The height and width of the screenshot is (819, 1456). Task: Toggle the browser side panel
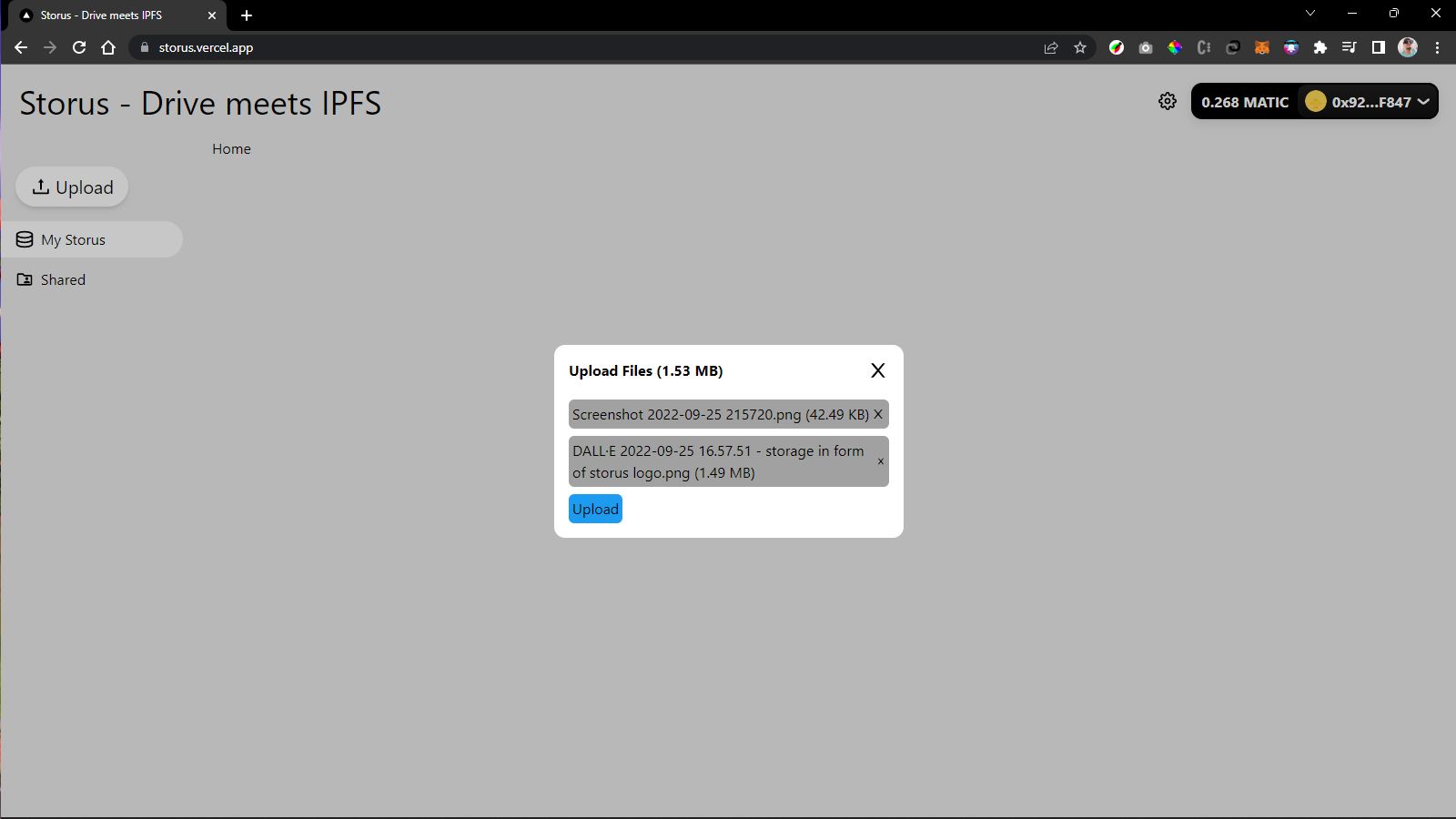pyautogui.click(x=1379, y=47)
